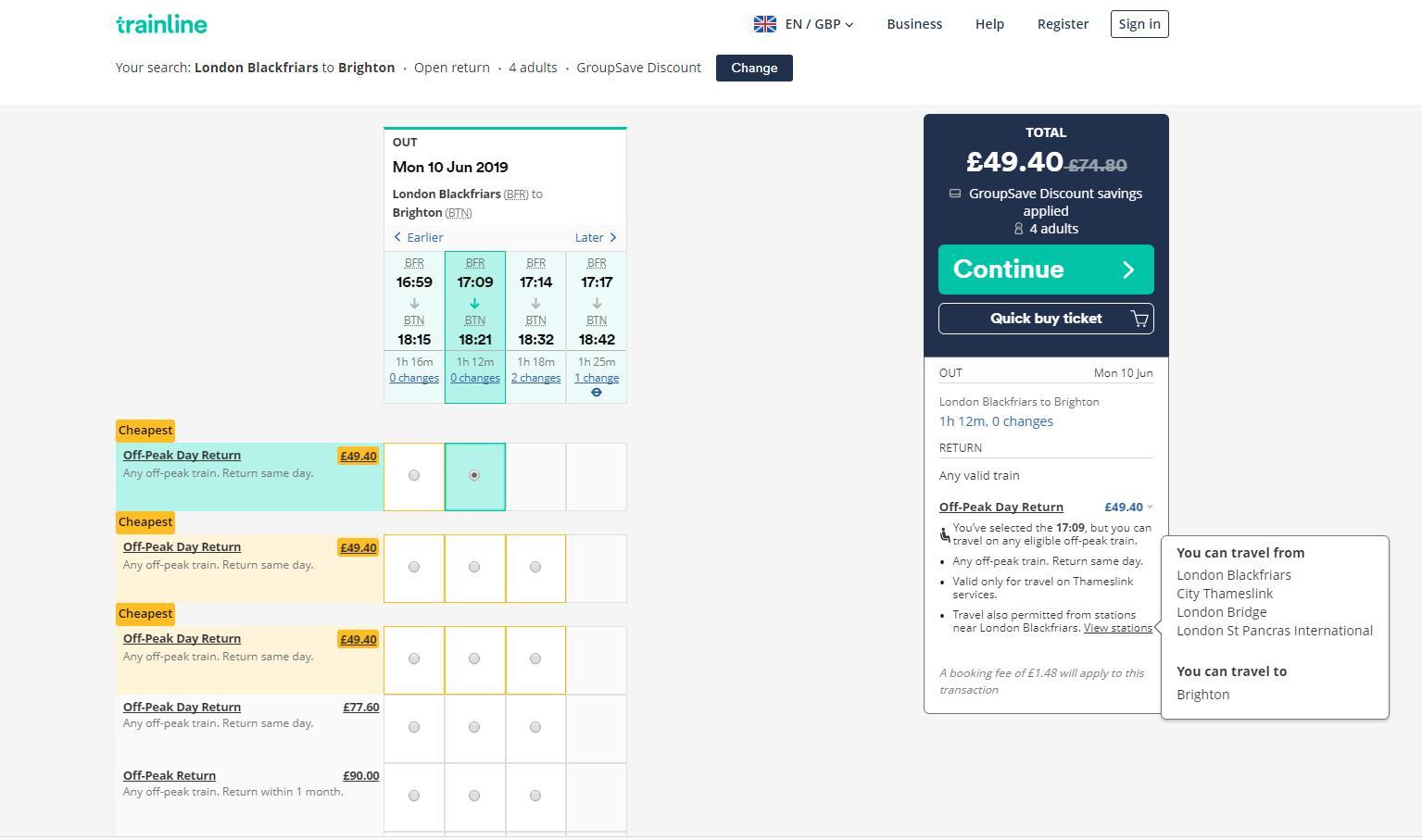
Task: Click the Earlier trains left chevron
Action: tap(398, 237)
